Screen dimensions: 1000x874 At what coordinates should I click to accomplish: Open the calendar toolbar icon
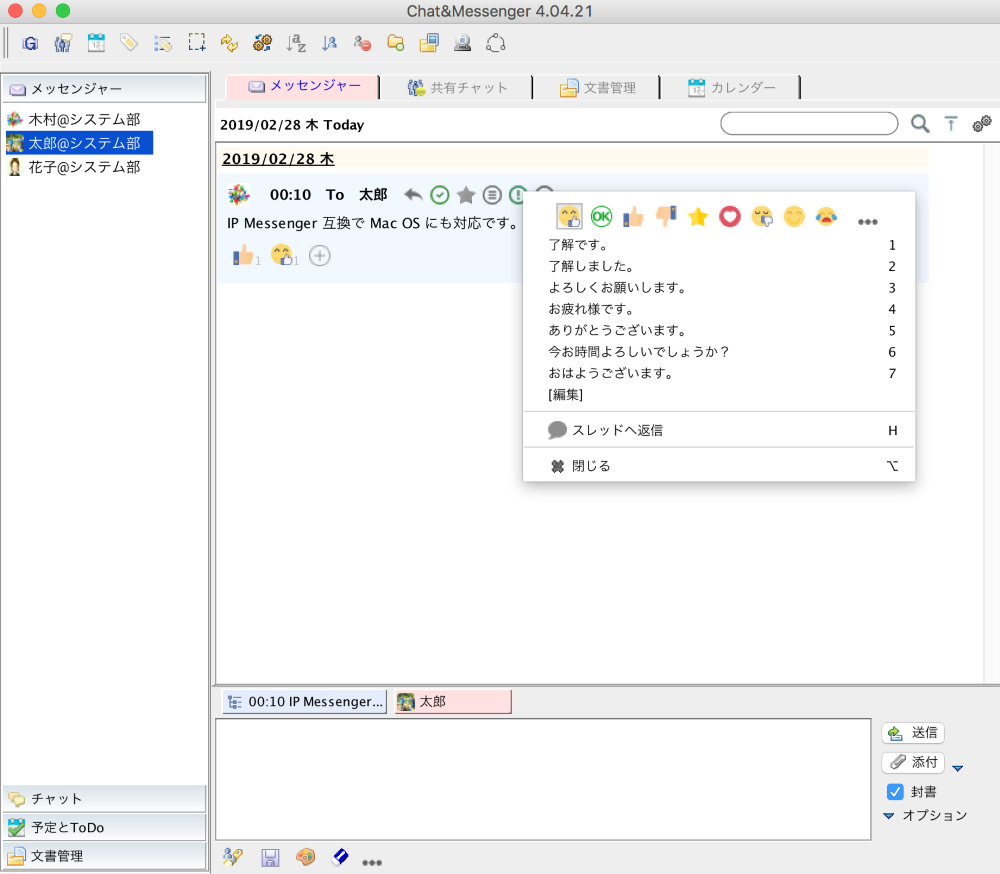click(x=96, y=43)
